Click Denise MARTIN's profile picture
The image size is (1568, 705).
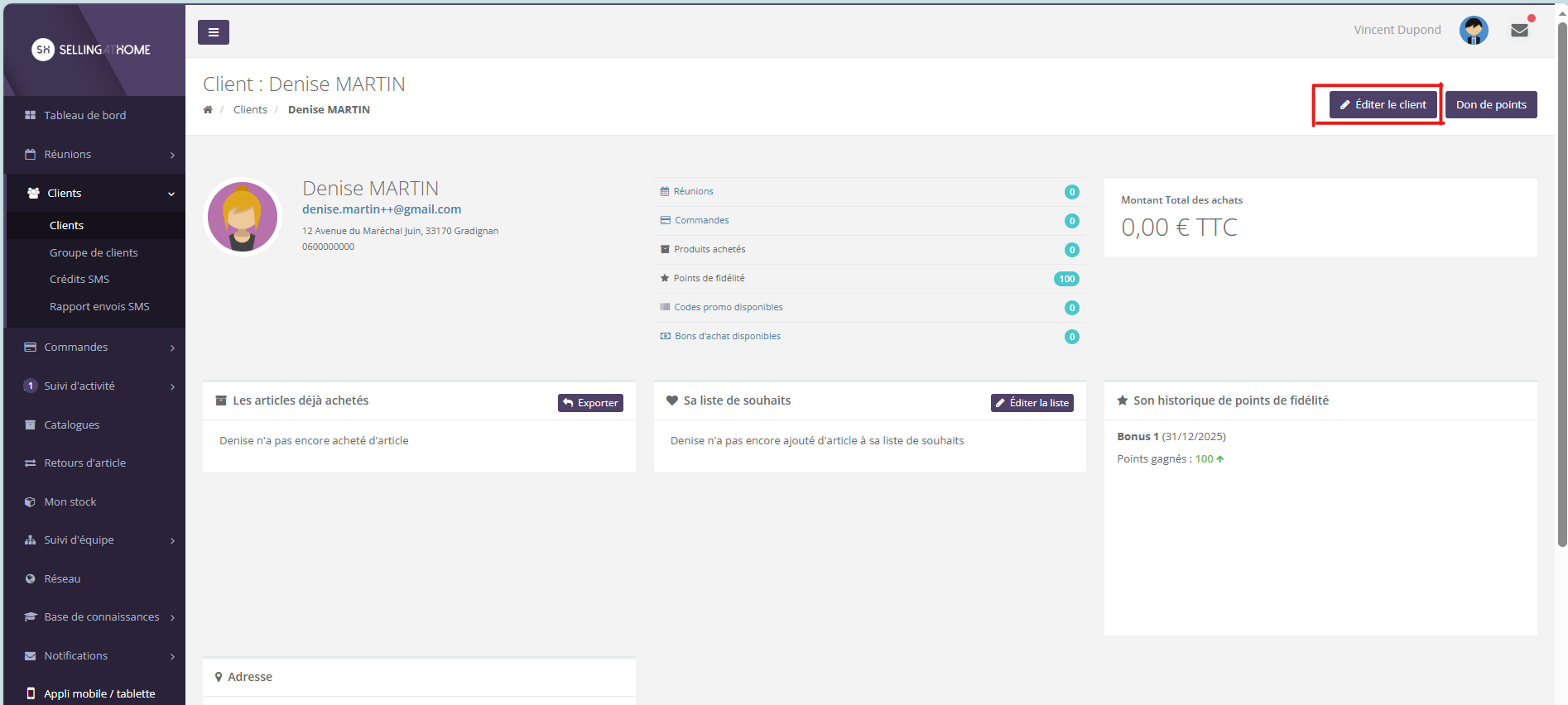[x=243, y=217]
